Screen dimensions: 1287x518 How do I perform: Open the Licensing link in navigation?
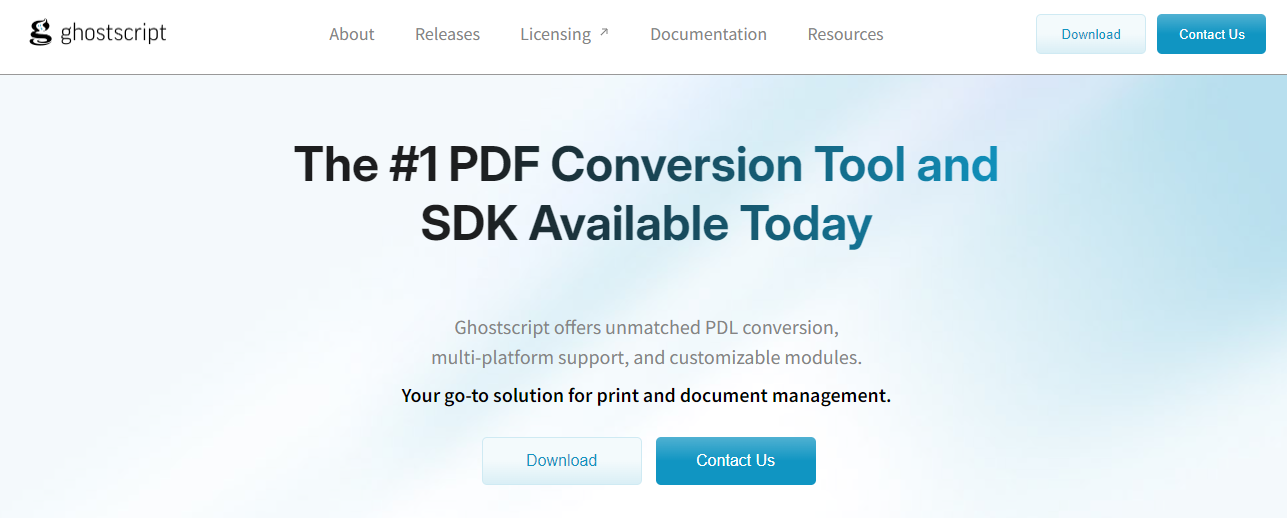555,34
